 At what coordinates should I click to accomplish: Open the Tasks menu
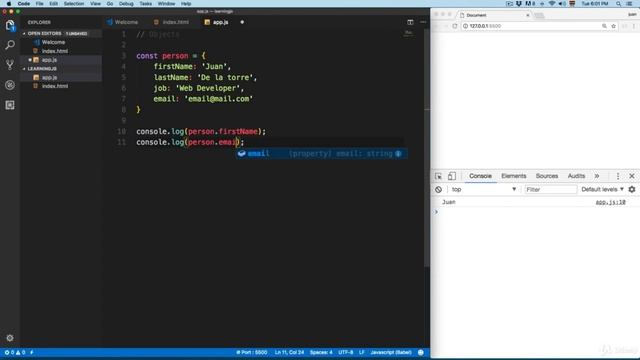click(146, 4)
